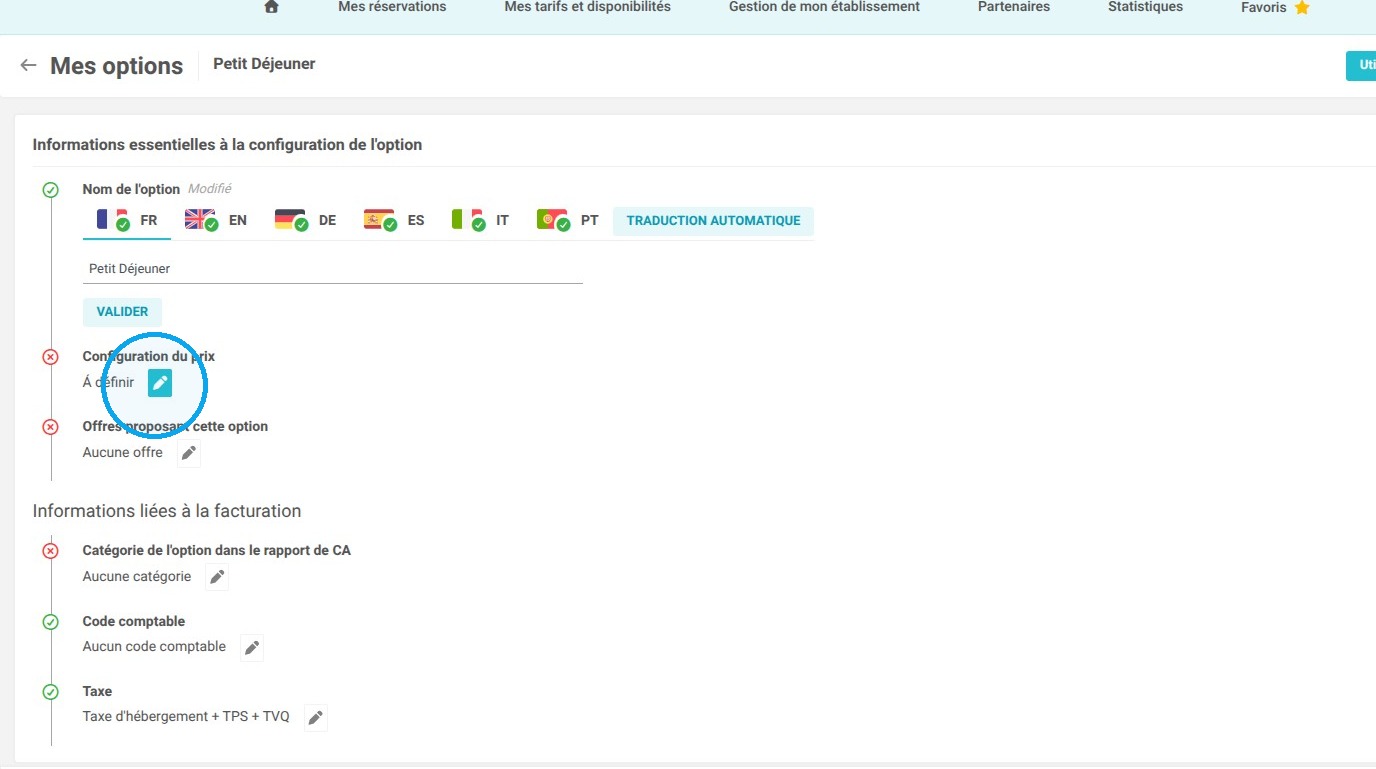Click the yellow Favoris star icon
The image size is (1376, 769).
tap(1302, 8)
